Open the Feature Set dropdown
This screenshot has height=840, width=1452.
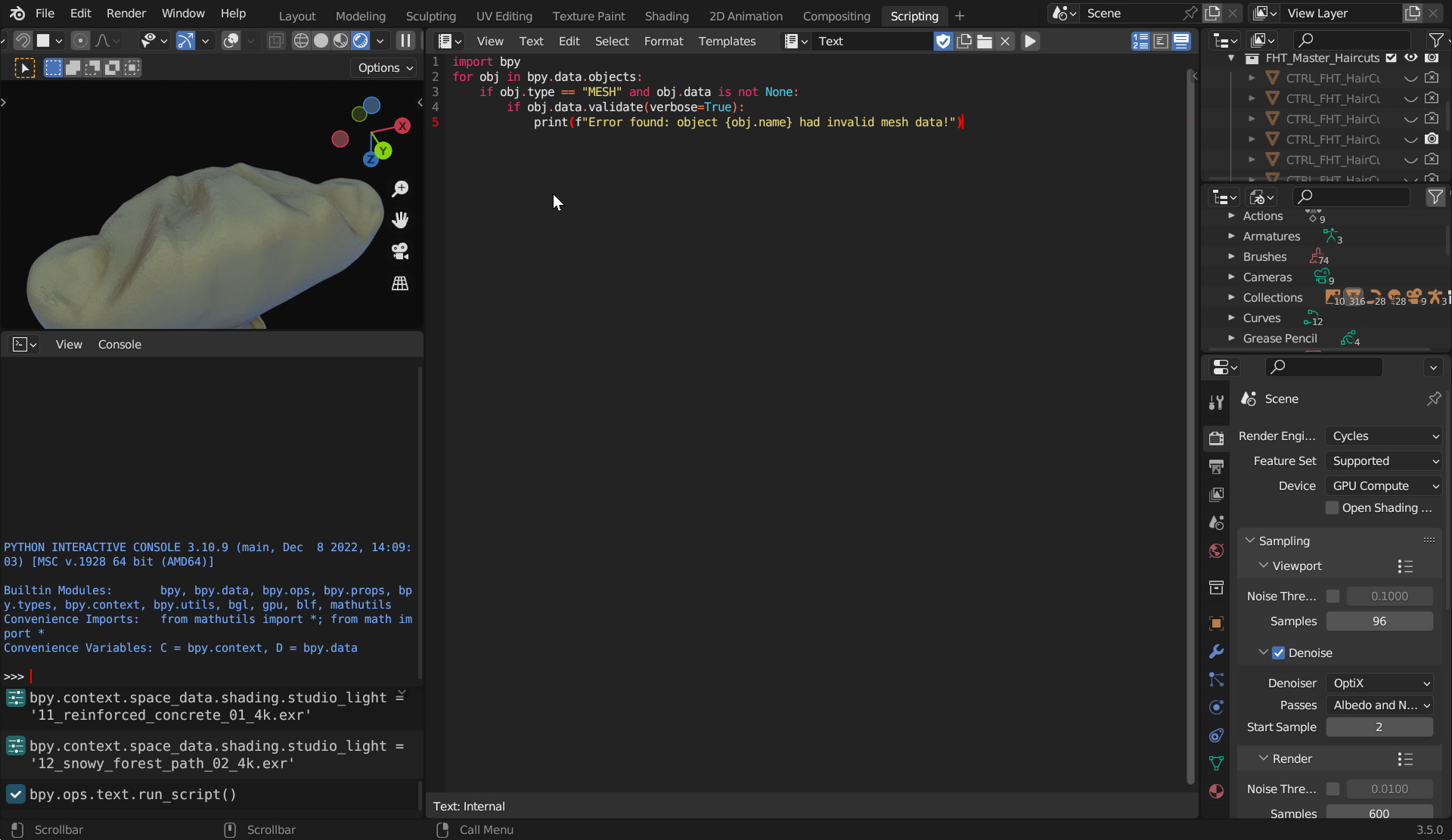(1384, 461)
